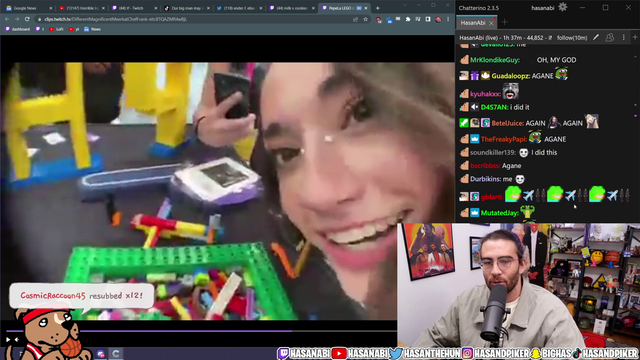The image size is (640, 360).
Task: Click username MutatedJay in chat
Action: pos(500,213)
